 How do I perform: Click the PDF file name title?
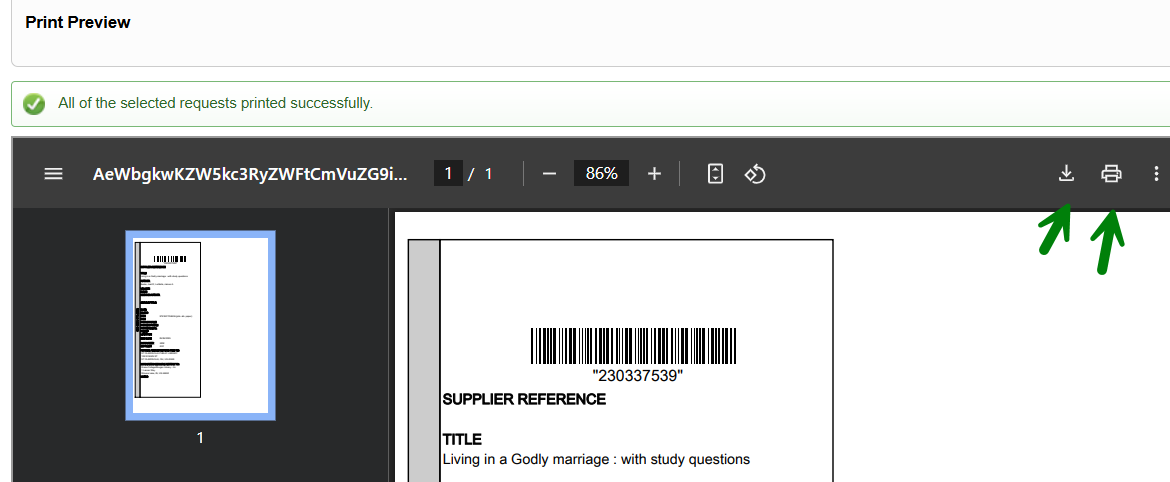coord(251,174)
